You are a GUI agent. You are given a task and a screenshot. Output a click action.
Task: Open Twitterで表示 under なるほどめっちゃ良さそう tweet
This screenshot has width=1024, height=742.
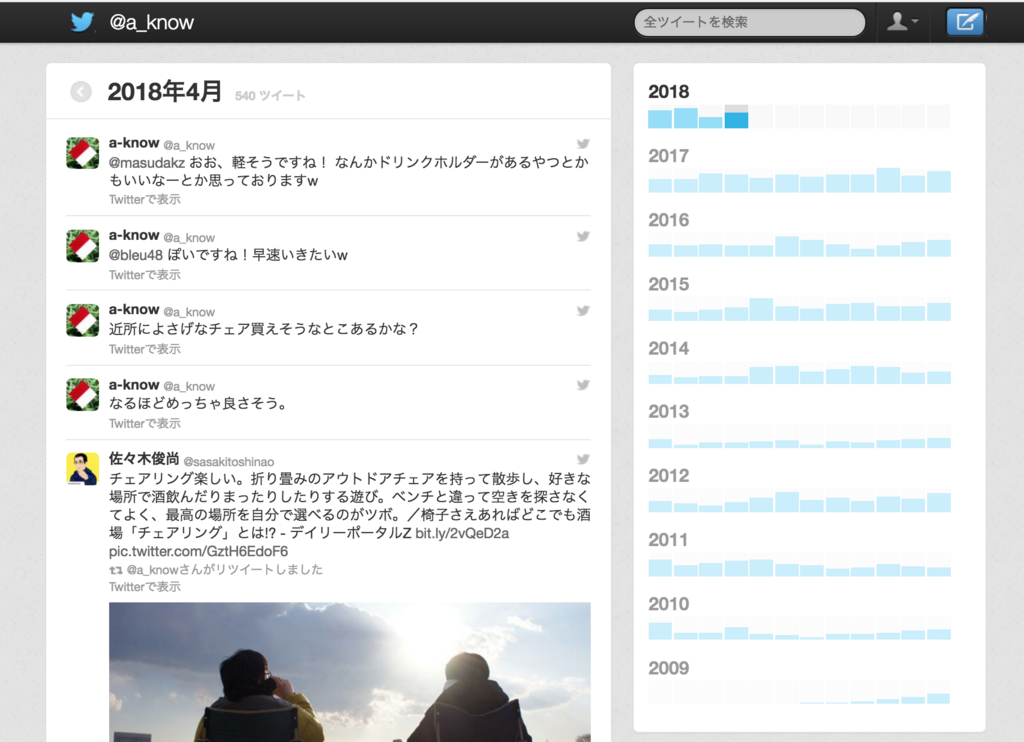click(x=145, y=423)
